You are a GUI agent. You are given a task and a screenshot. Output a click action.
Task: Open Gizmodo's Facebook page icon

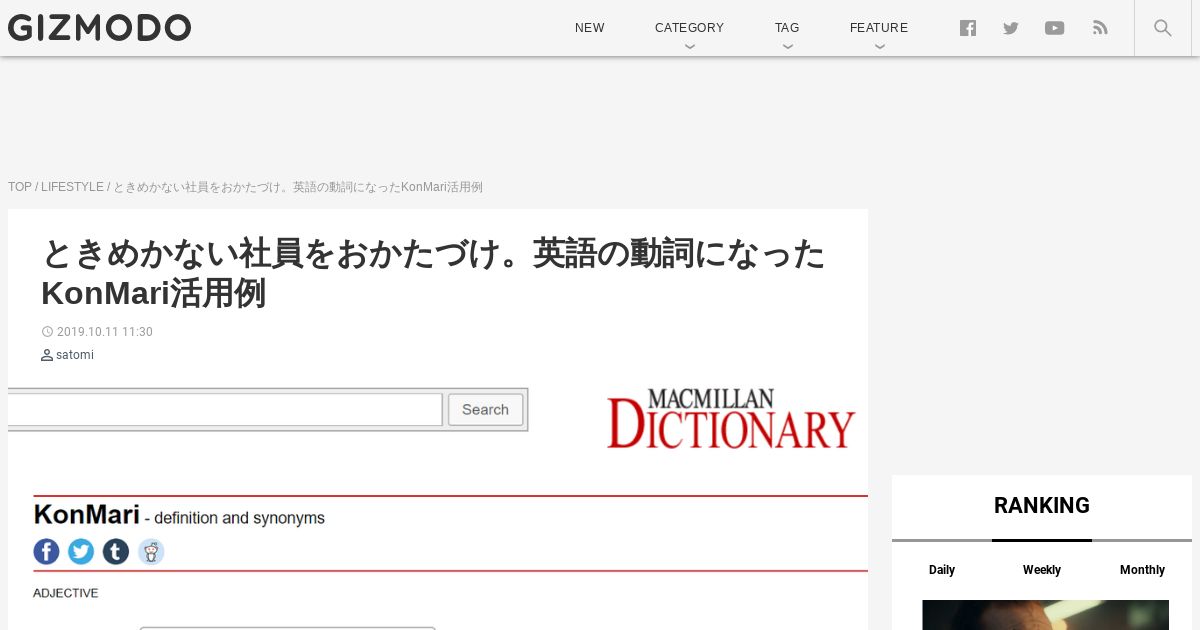point(968,28)
